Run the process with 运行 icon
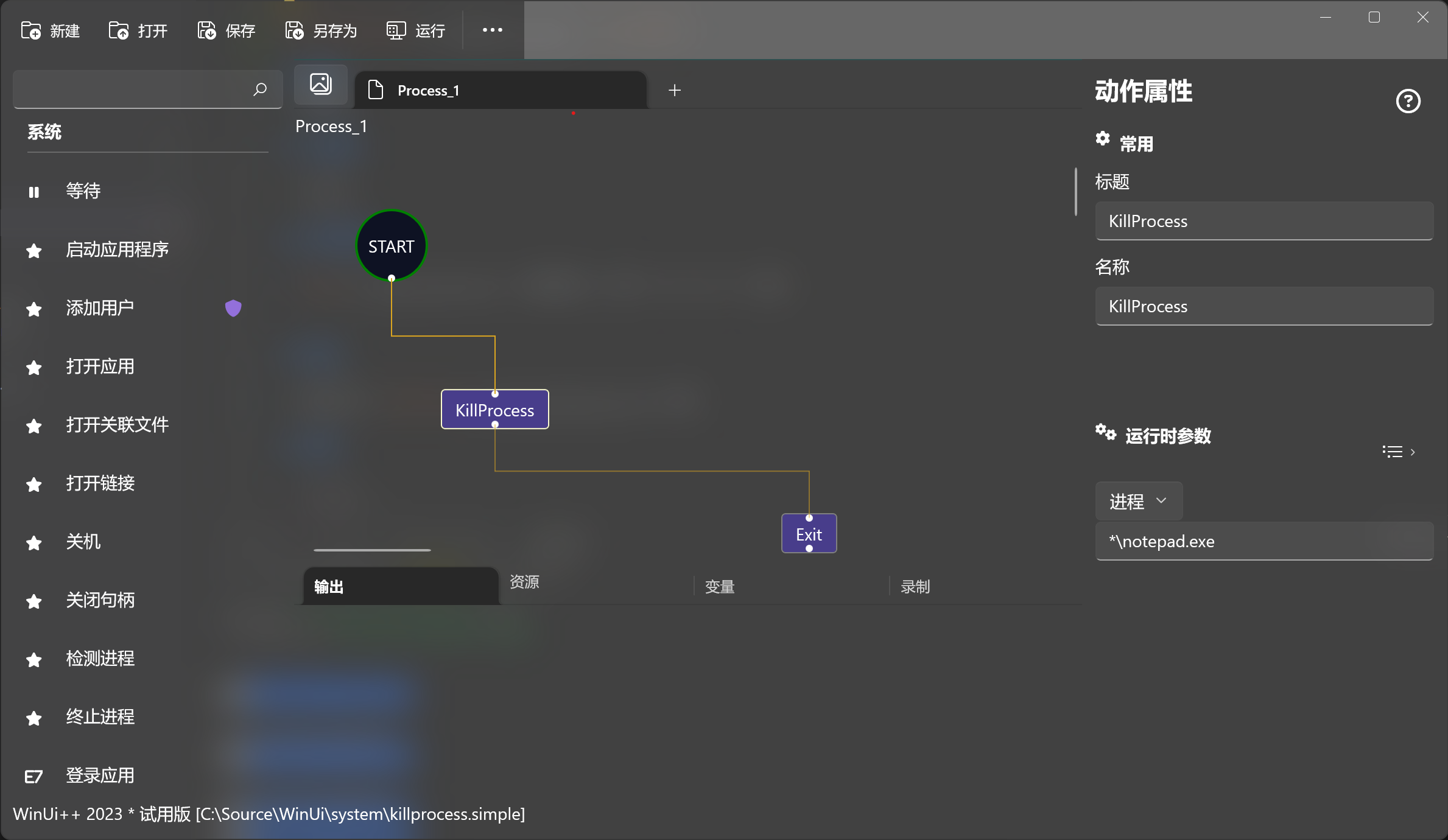 (x=396, y=30)
